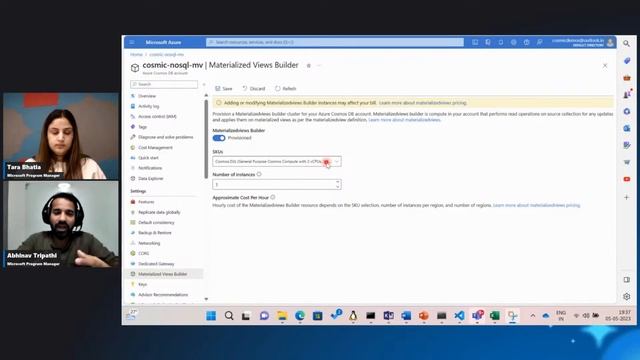Open Cost Management in the resource menu
The height and width of the screenshot is (360, 640).
click(x=155, y=147)
